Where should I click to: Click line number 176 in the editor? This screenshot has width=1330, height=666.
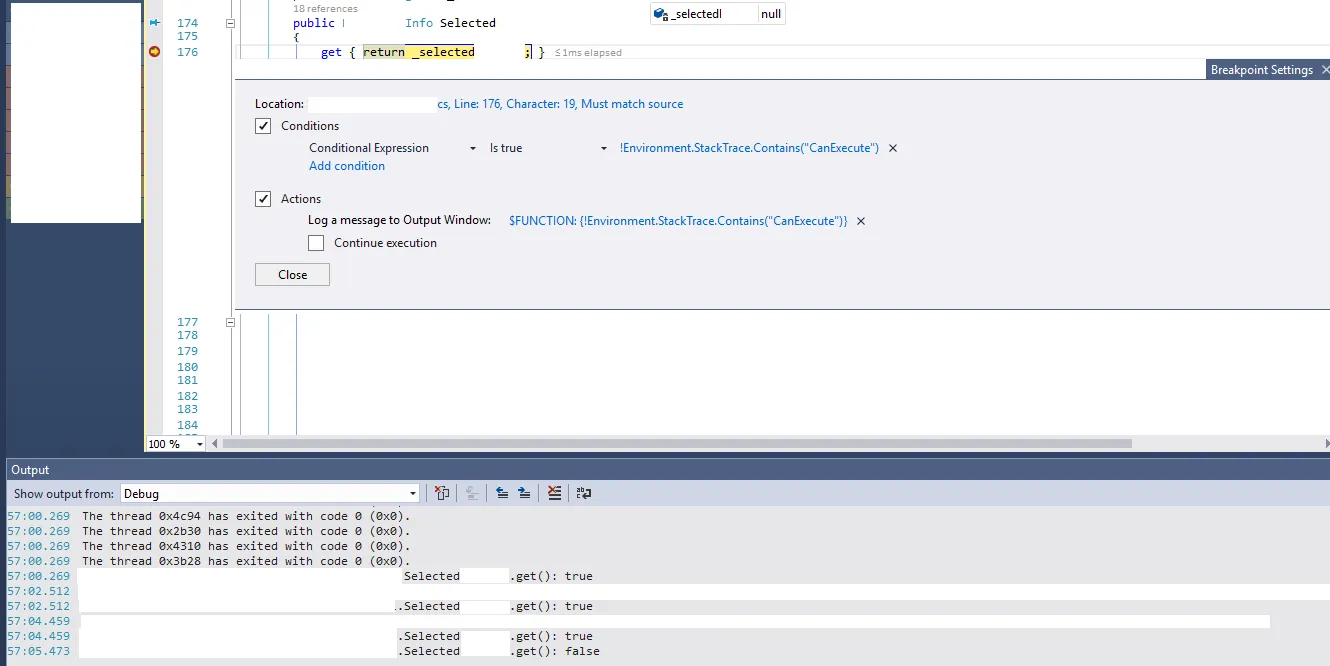pos(187,52)
